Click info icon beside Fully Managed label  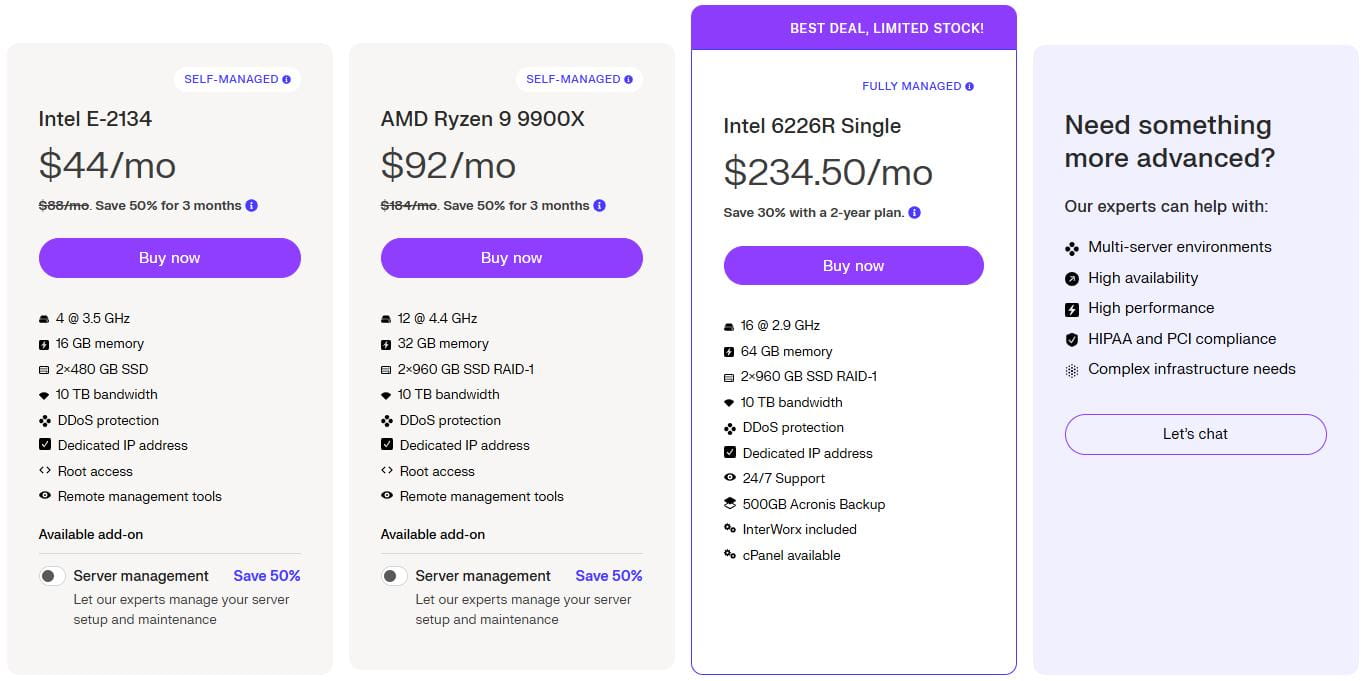pos(970,87)
